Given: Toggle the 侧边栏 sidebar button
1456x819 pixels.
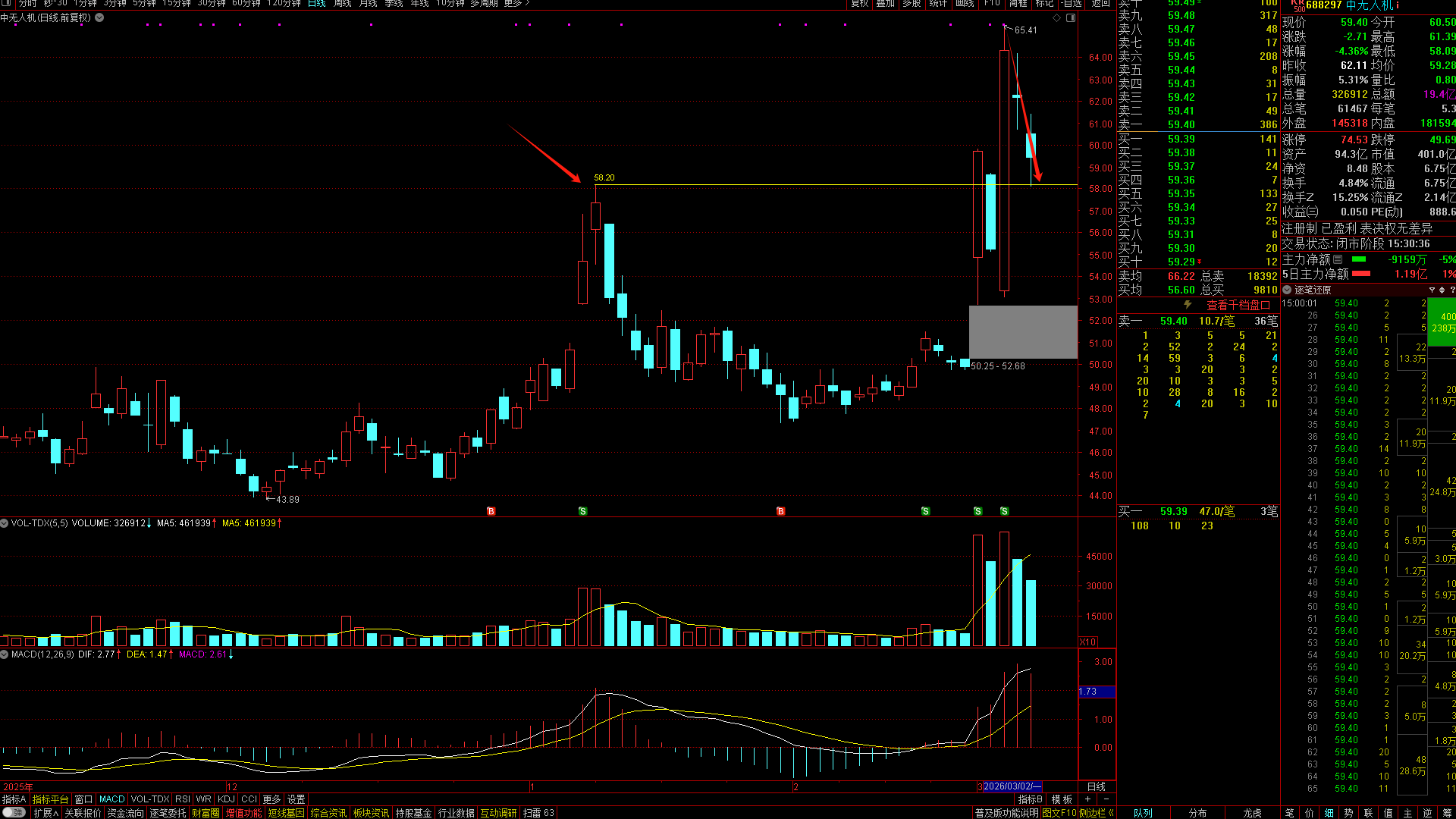Looking at the screenshot, I should tap(1096, 813).
